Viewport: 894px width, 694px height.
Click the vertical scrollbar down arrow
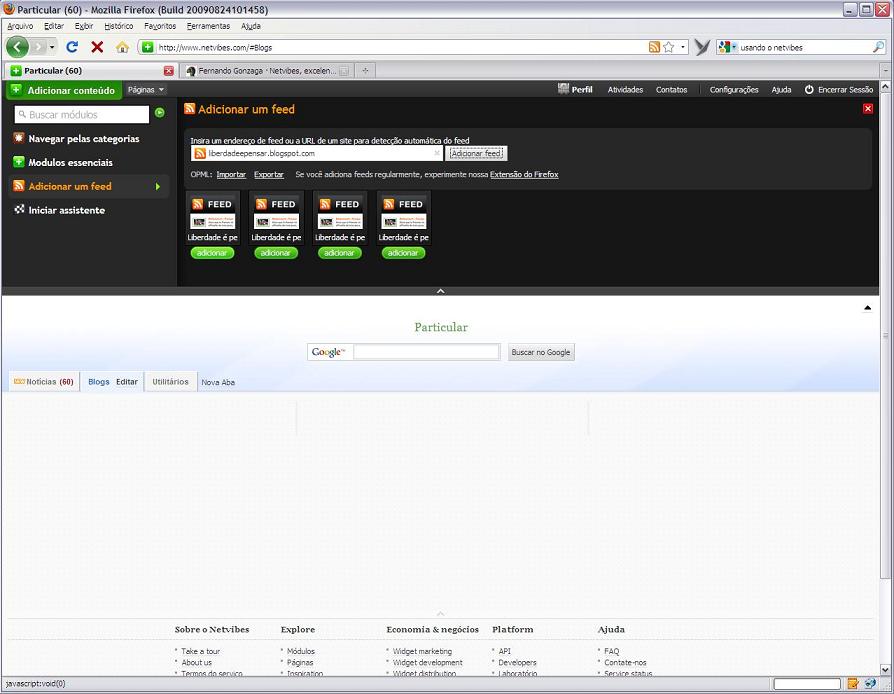(885, 669)
